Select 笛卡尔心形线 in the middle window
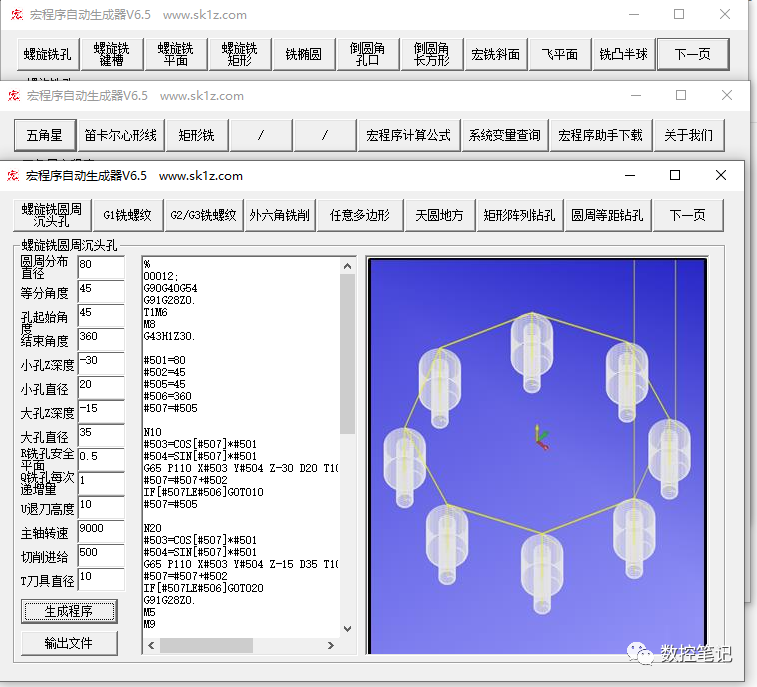757x687 pixels. 121,135
